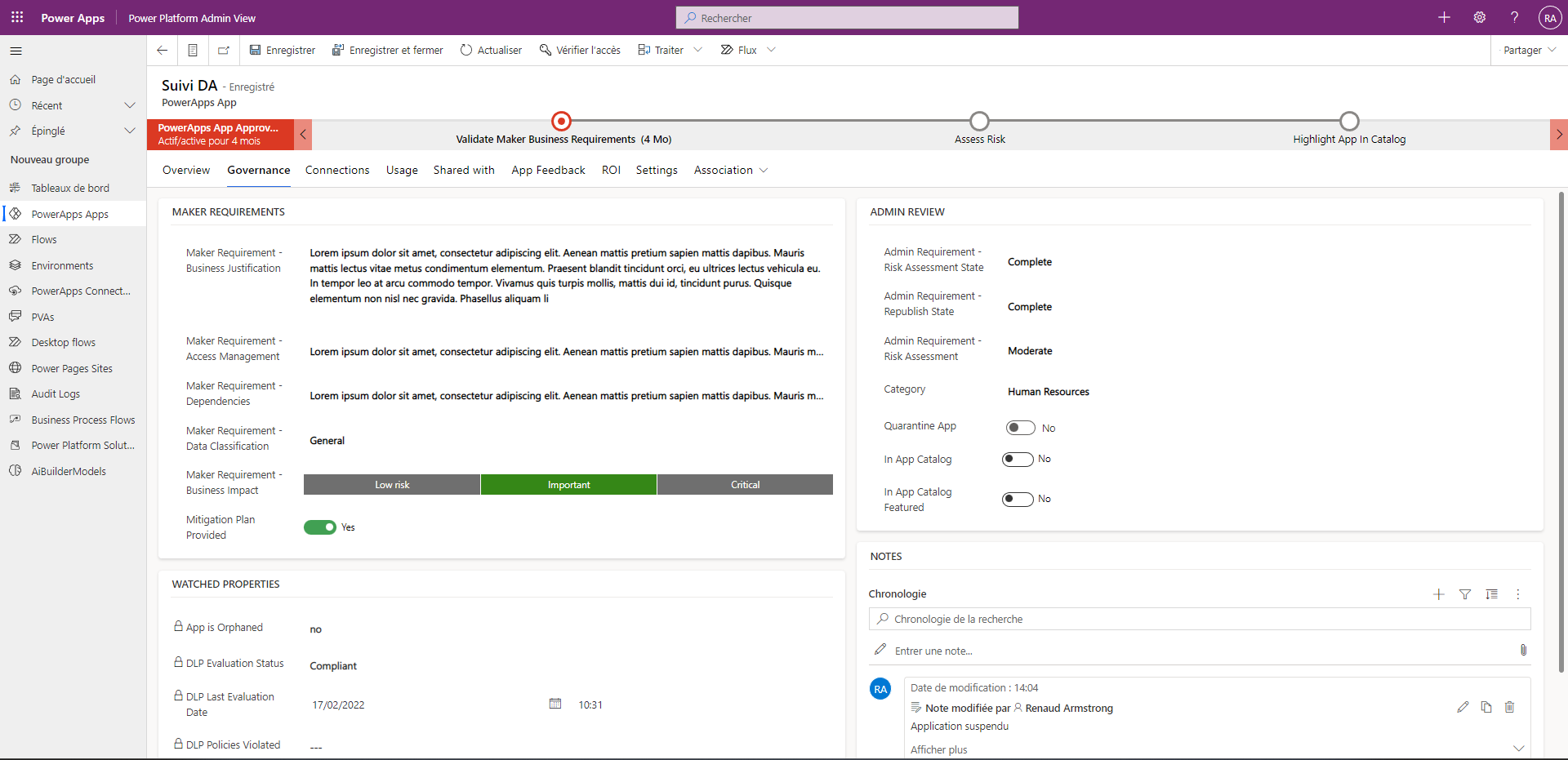The image size is (1568, 760).
Task: Go back using the back arrow
Action: click(162, 50)
